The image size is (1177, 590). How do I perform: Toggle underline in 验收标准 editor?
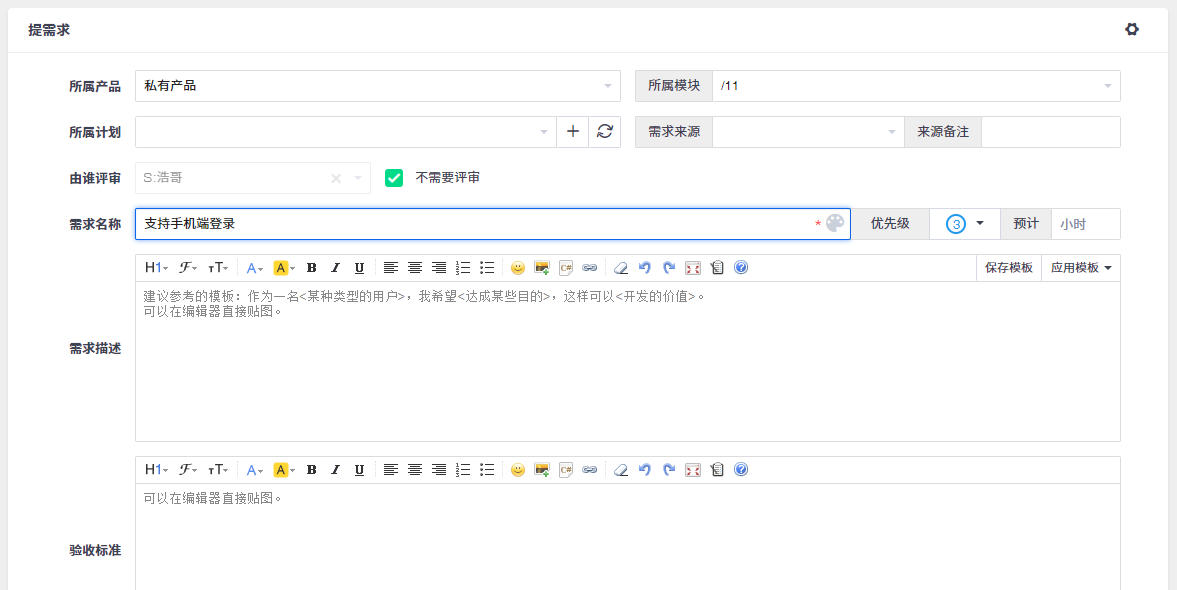point(360,469)
